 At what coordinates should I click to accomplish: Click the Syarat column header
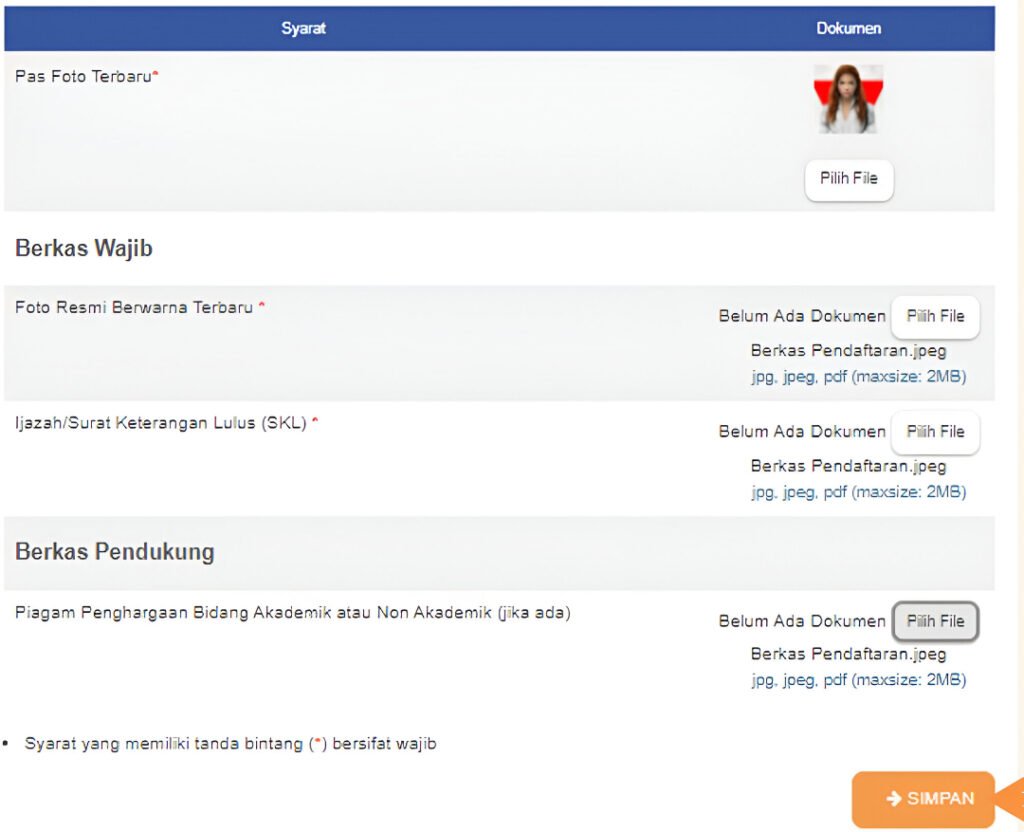coord(303,29)
